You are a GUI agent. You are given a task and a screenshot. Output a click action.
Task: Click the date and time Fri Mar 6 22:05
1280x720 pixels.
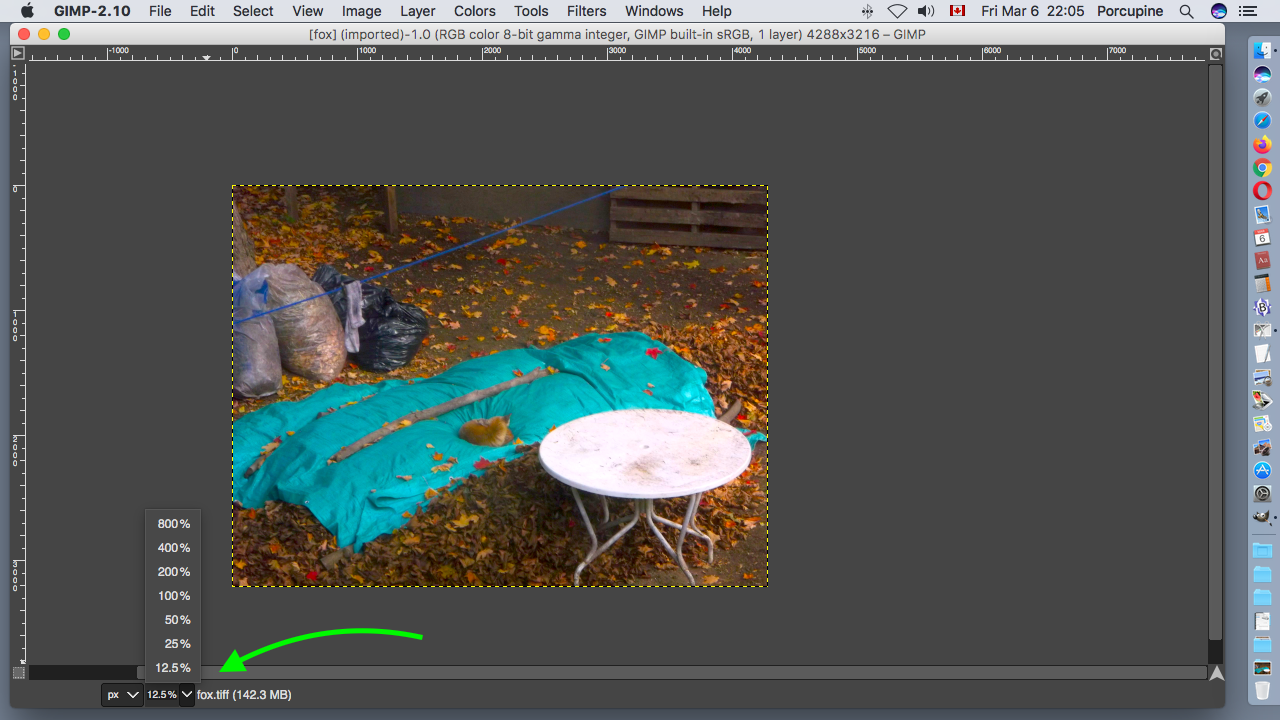(1033, 11)
